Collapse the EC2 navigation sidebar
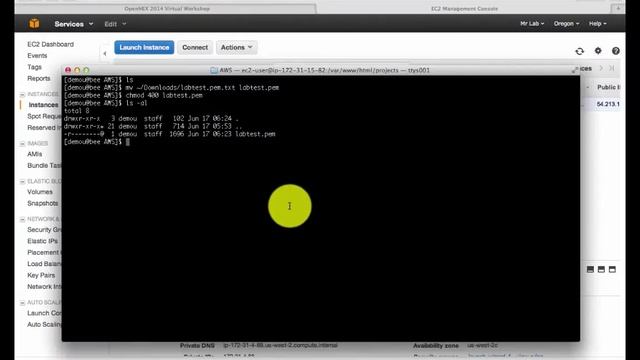 [x=105, y=53]
